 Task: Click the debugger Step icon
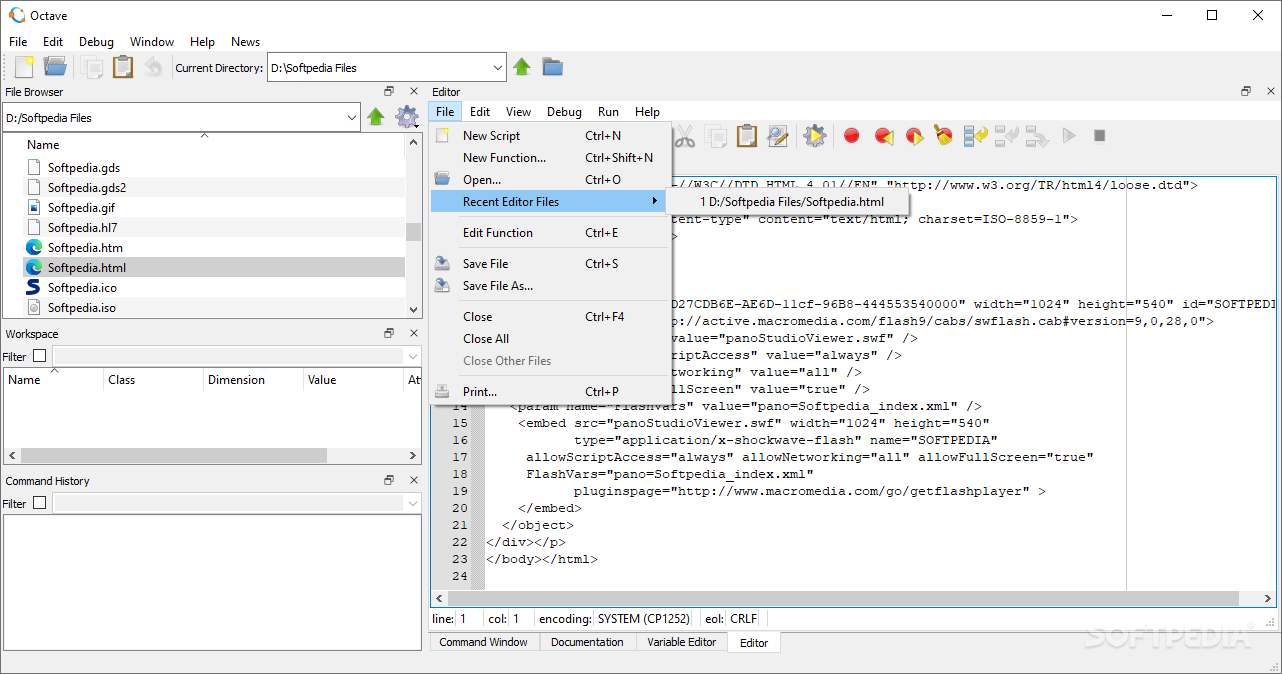coord(975,136)
